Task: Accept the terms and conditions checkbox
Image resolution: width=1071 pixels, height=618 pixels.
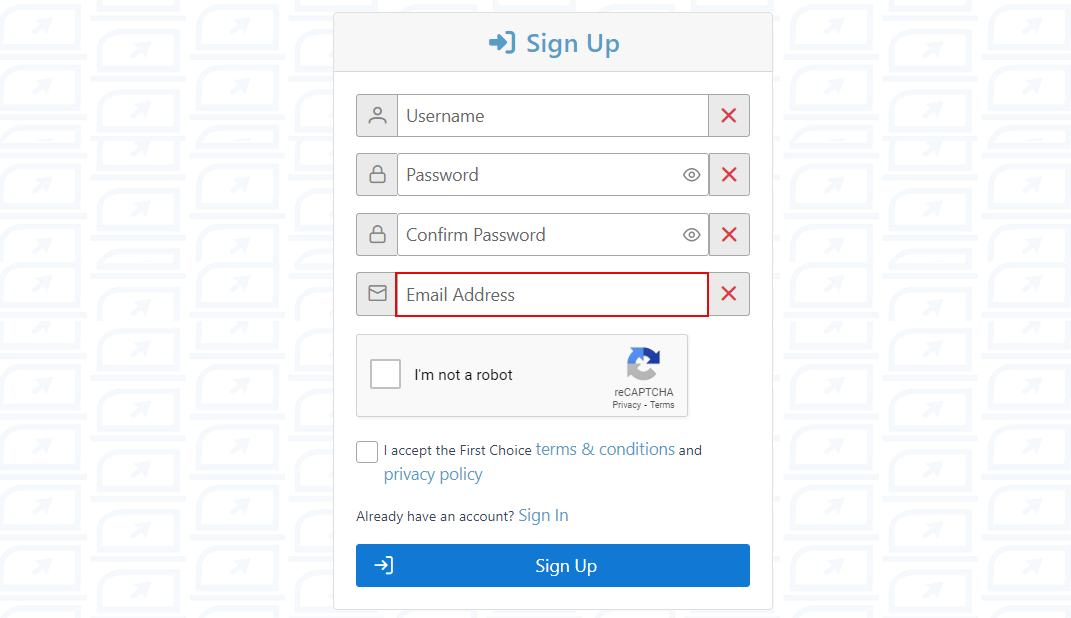Action: (x=367, y=452)
